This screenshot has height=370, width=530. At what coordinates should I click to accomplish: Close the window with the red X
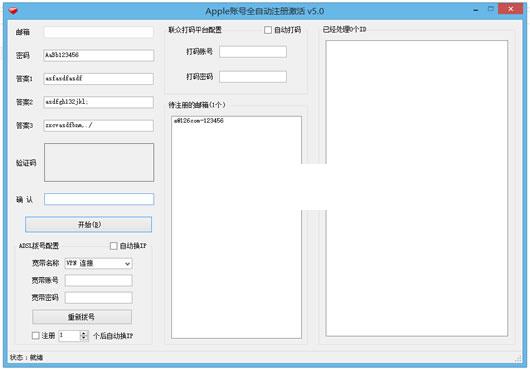[x=511, y=9]
